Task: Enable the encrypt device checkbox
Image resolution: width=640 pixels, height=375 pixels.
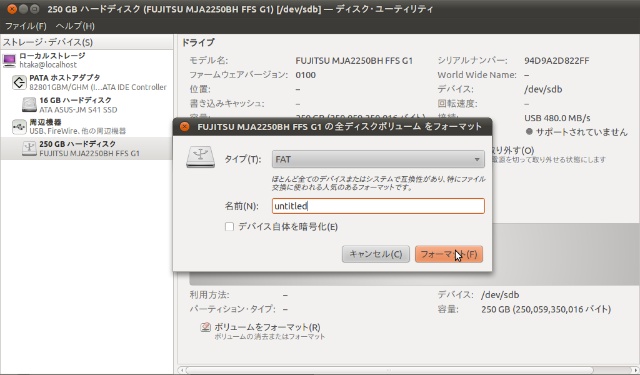Action: [229, 226]
